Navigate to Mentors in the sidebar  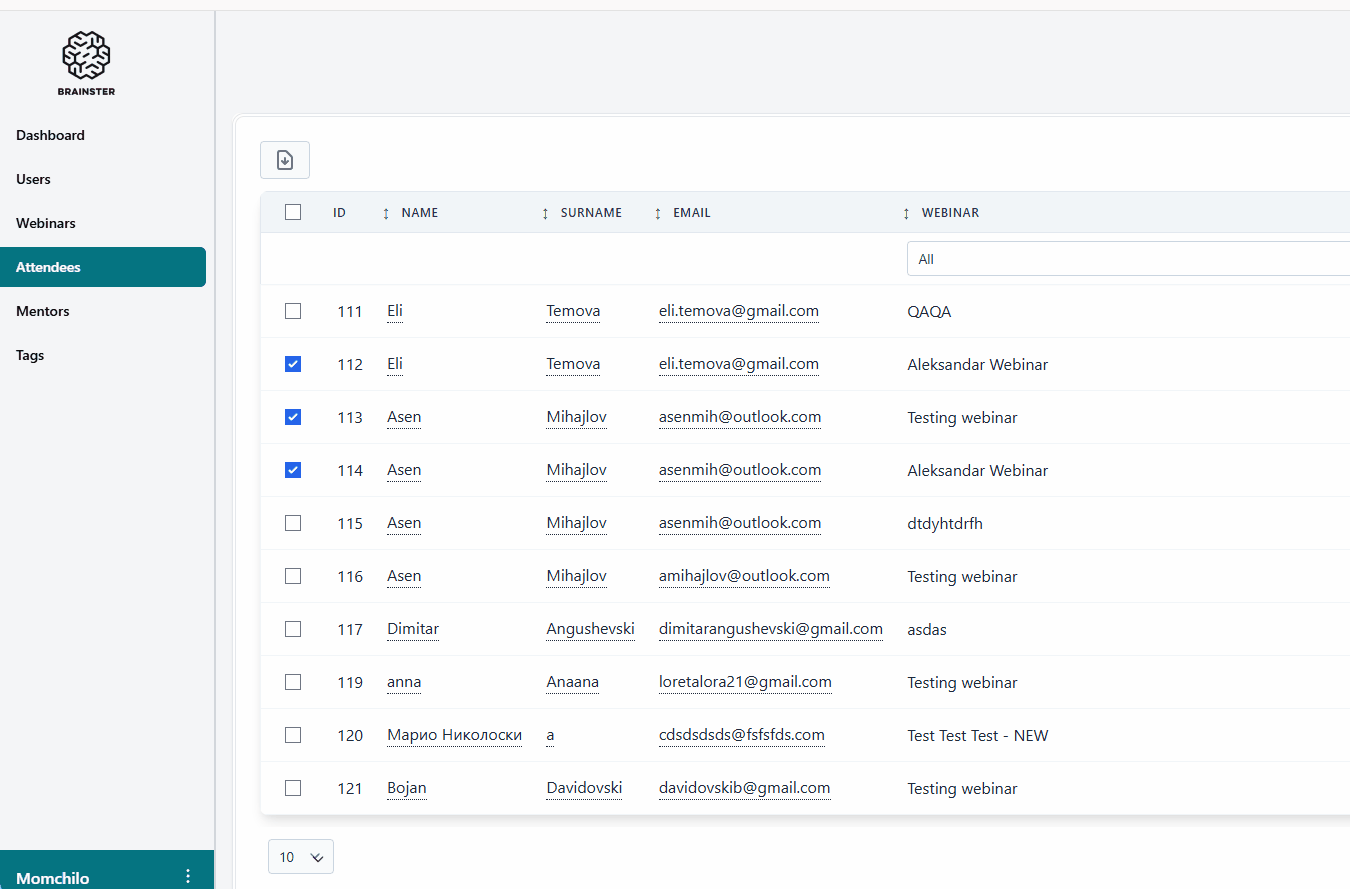tap(43, 311)
